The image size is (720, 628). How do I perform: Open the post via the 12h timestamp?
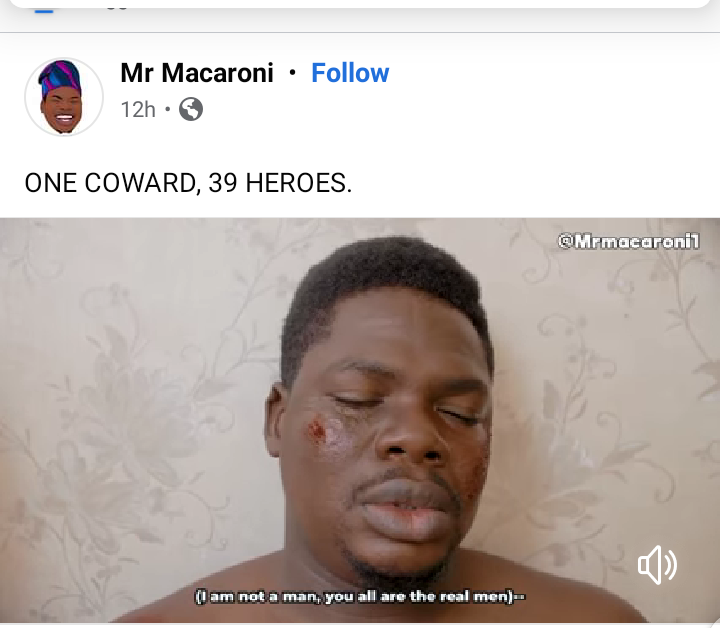[x=138, y=110]
